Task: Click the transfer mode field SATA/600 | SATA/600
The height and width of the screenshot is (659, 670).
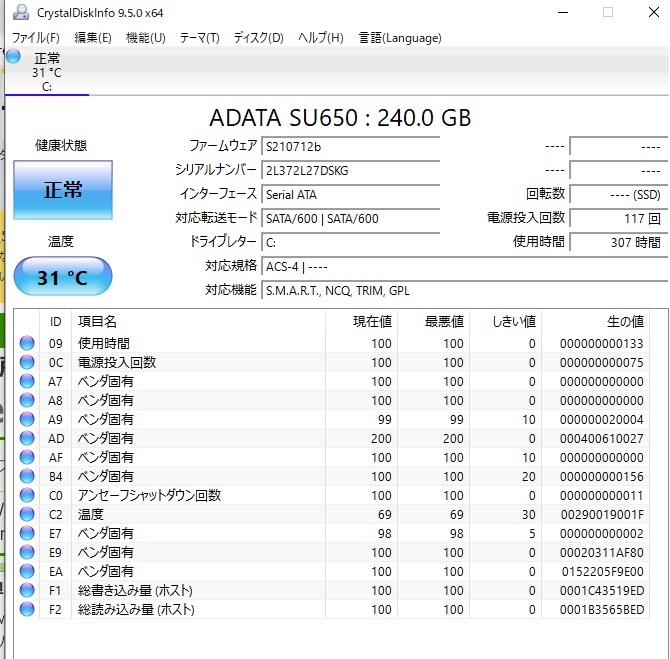Action: click(350, 218)
